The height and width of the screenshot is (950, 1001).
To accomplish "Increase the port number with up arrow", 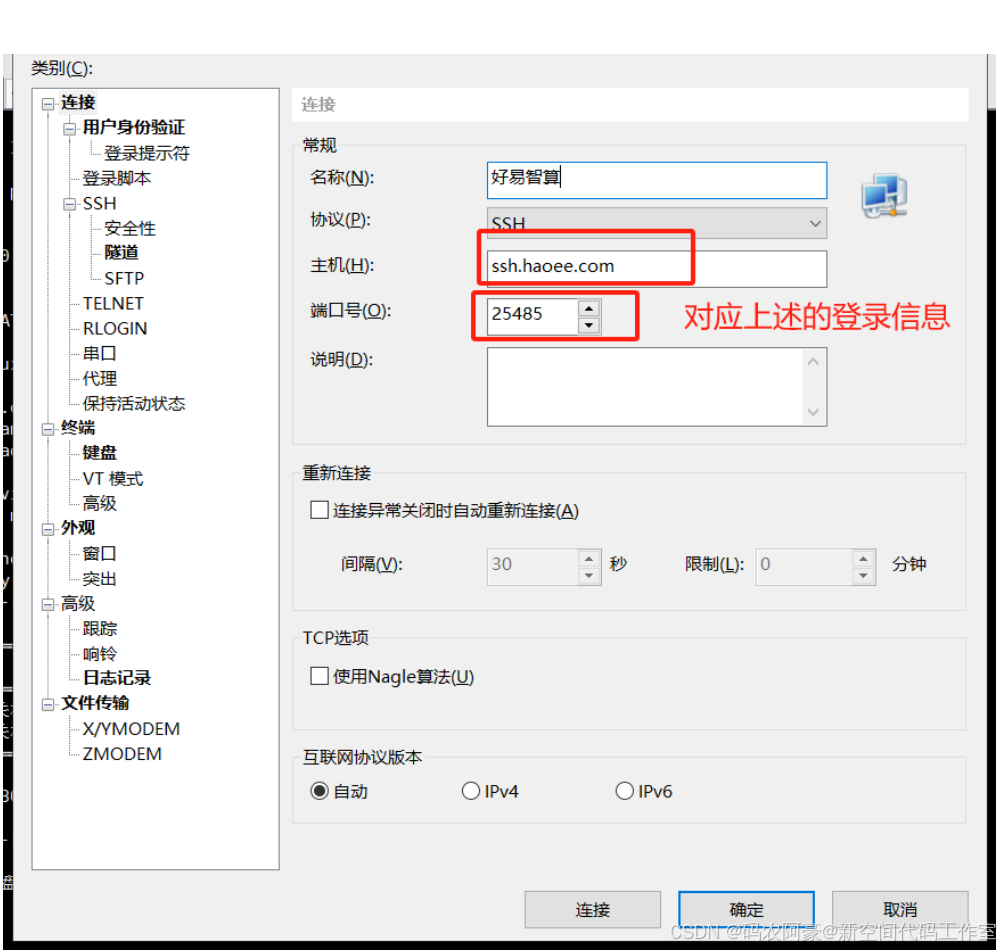I will click(589, 308).
